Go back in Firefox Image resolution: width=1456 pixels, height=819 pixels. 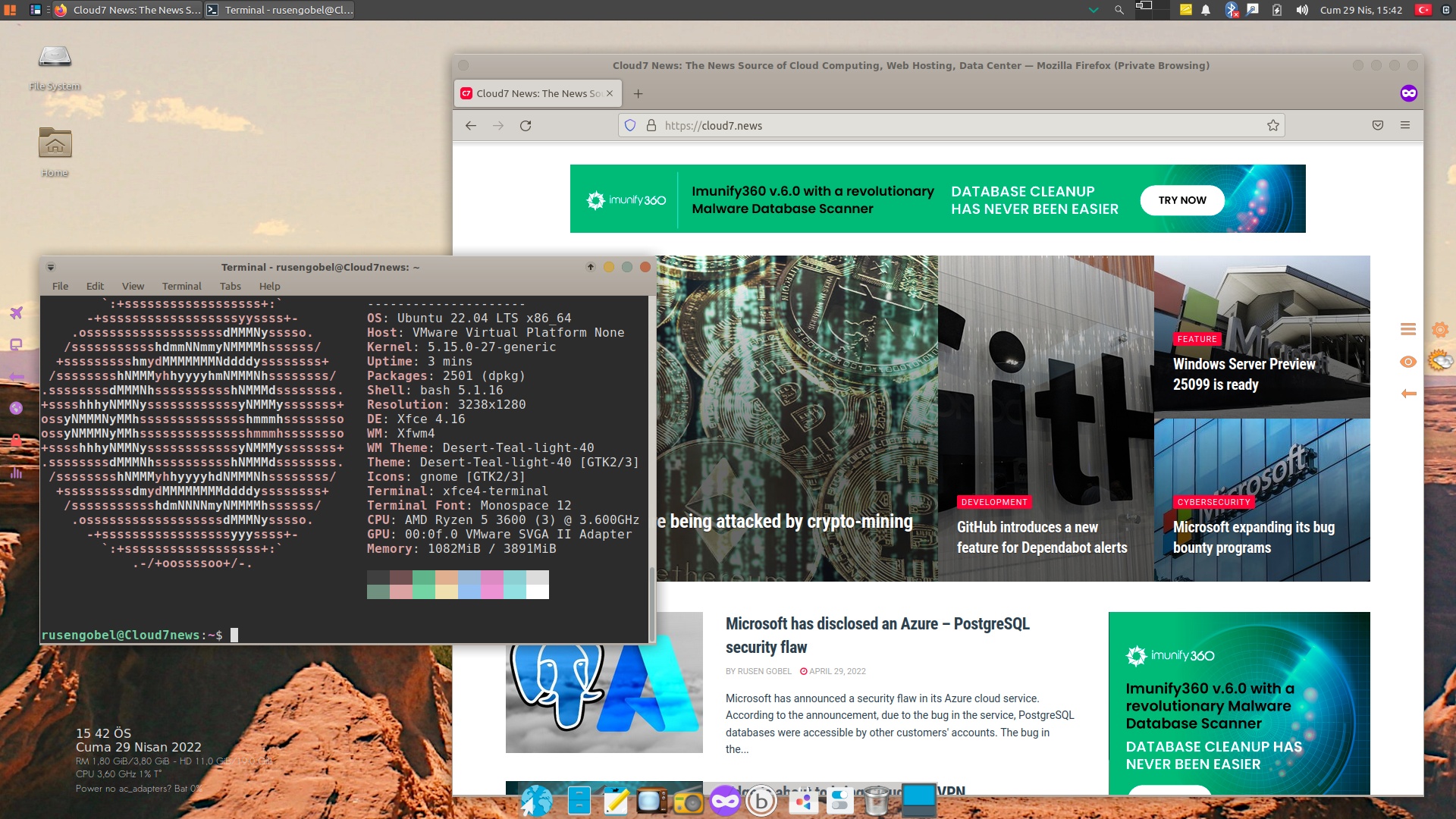click(471, 125)
